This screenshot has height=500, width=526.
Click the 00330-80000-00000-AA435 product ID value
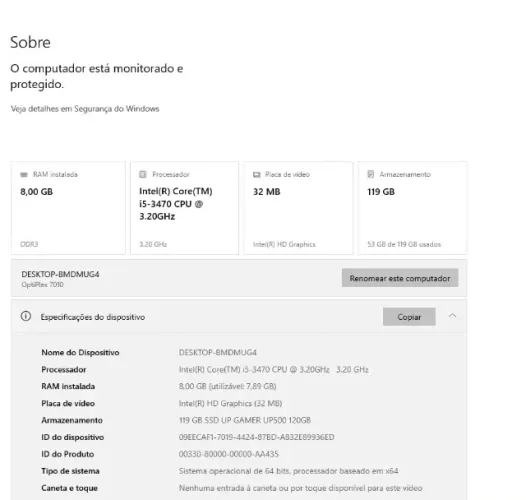(229, 454)
